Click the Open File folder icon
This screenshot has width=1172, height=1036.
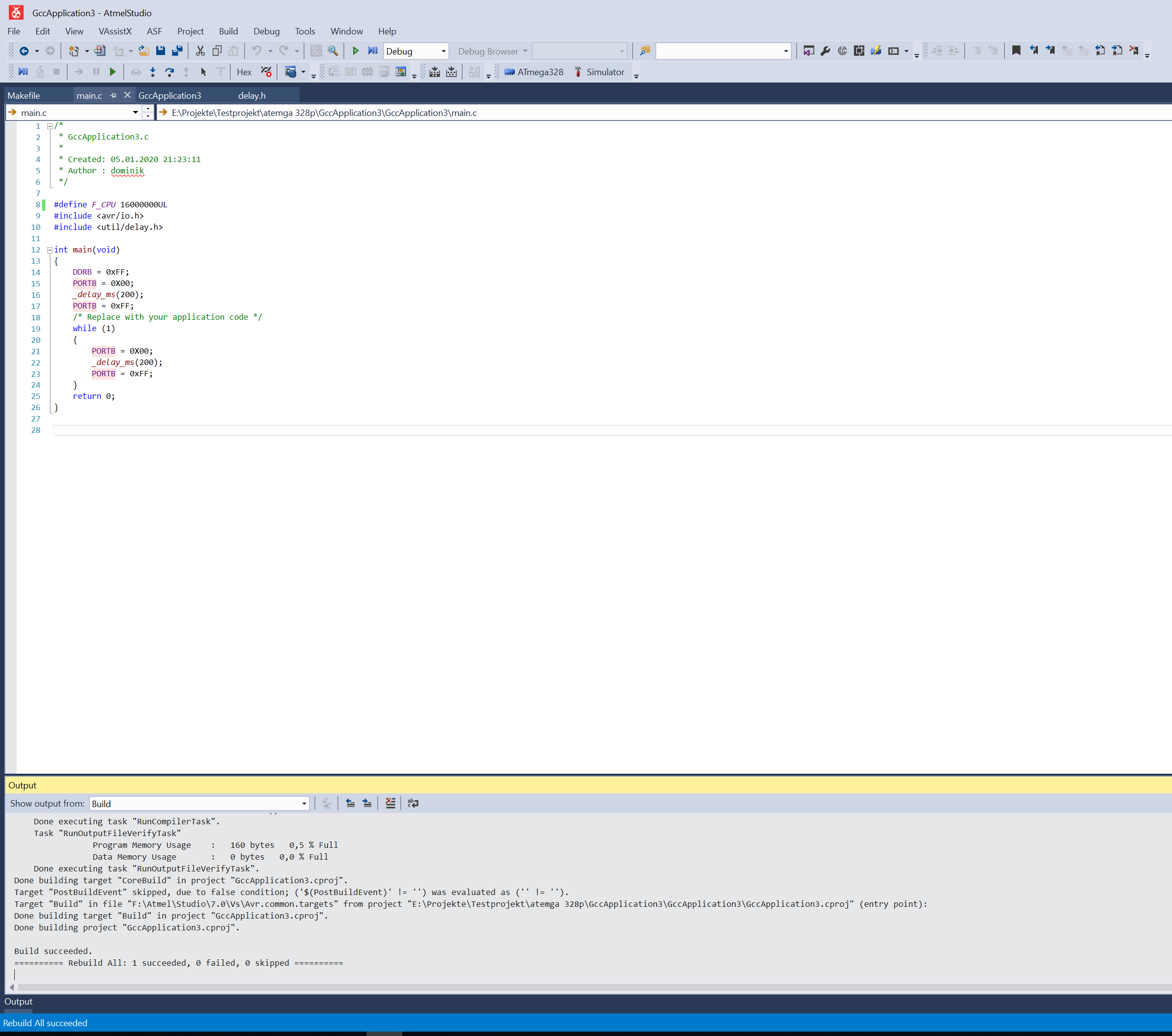click(143, 51)
